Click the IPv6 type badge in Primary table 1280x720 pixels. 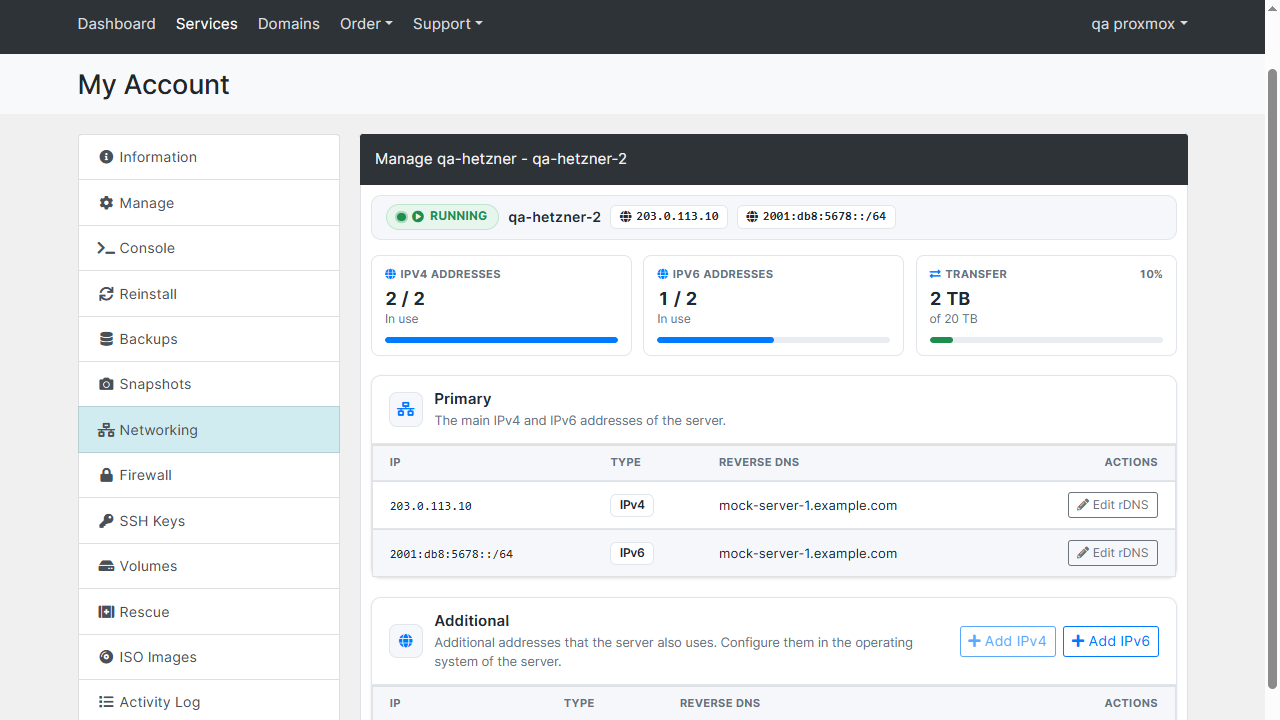coord(632,553)
